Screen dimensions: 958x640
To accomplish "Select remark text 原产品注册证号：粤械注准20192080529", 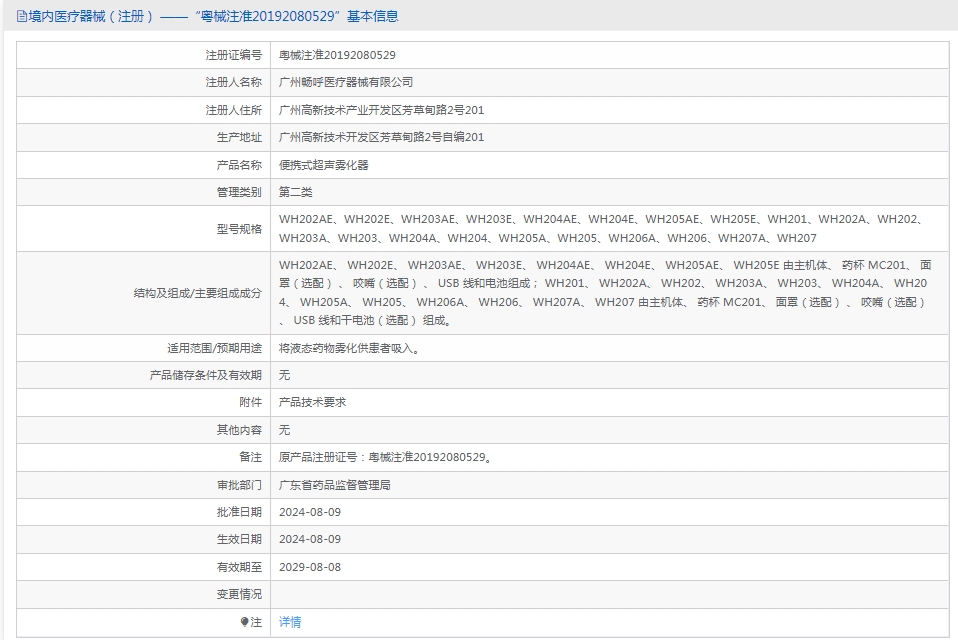I will click(386, 457).
